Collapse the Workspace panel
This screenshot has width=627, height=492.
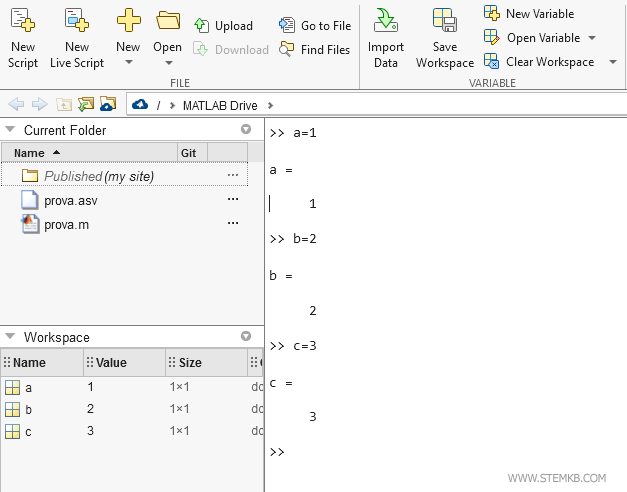pyautogui.click(x=10, y=338)
